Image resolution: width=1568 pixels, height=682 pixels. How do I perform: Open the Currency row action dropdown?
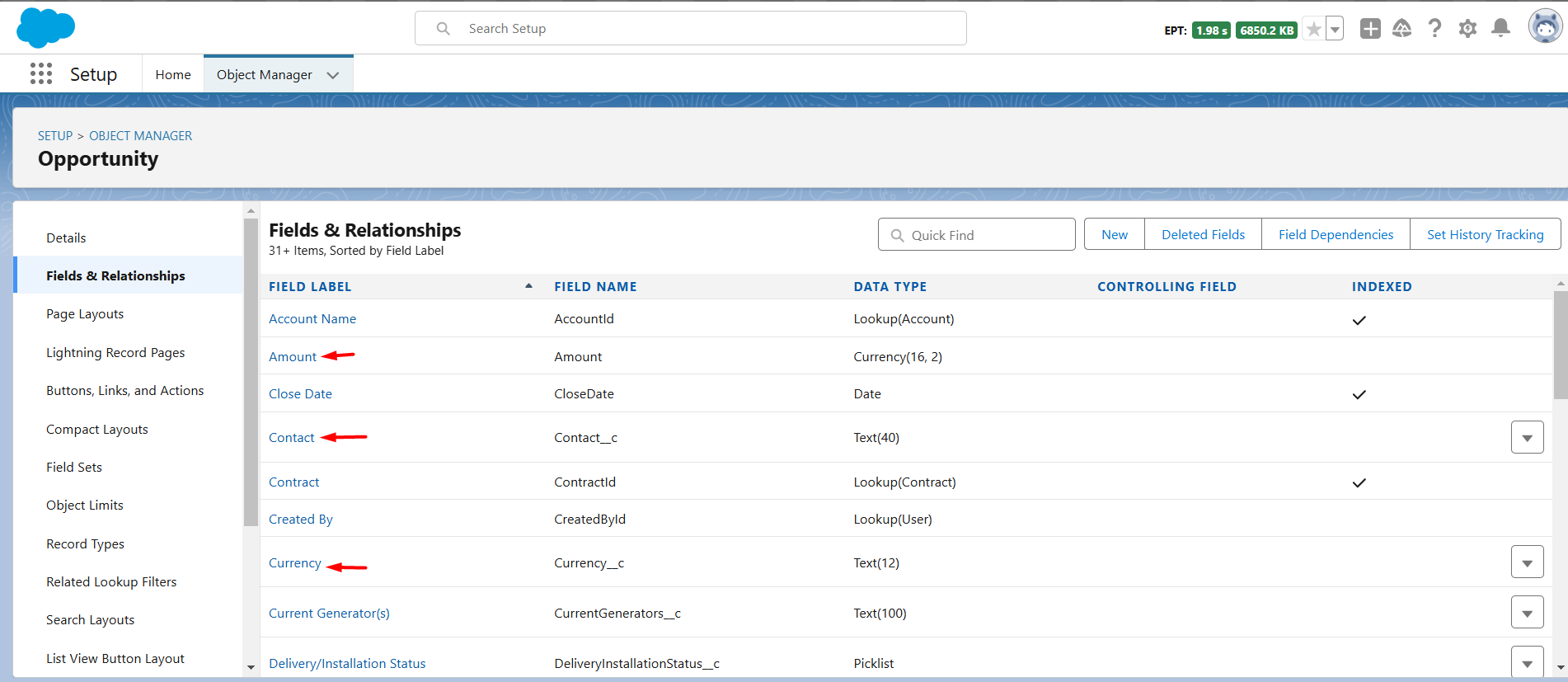click(x=1527, y=562)
